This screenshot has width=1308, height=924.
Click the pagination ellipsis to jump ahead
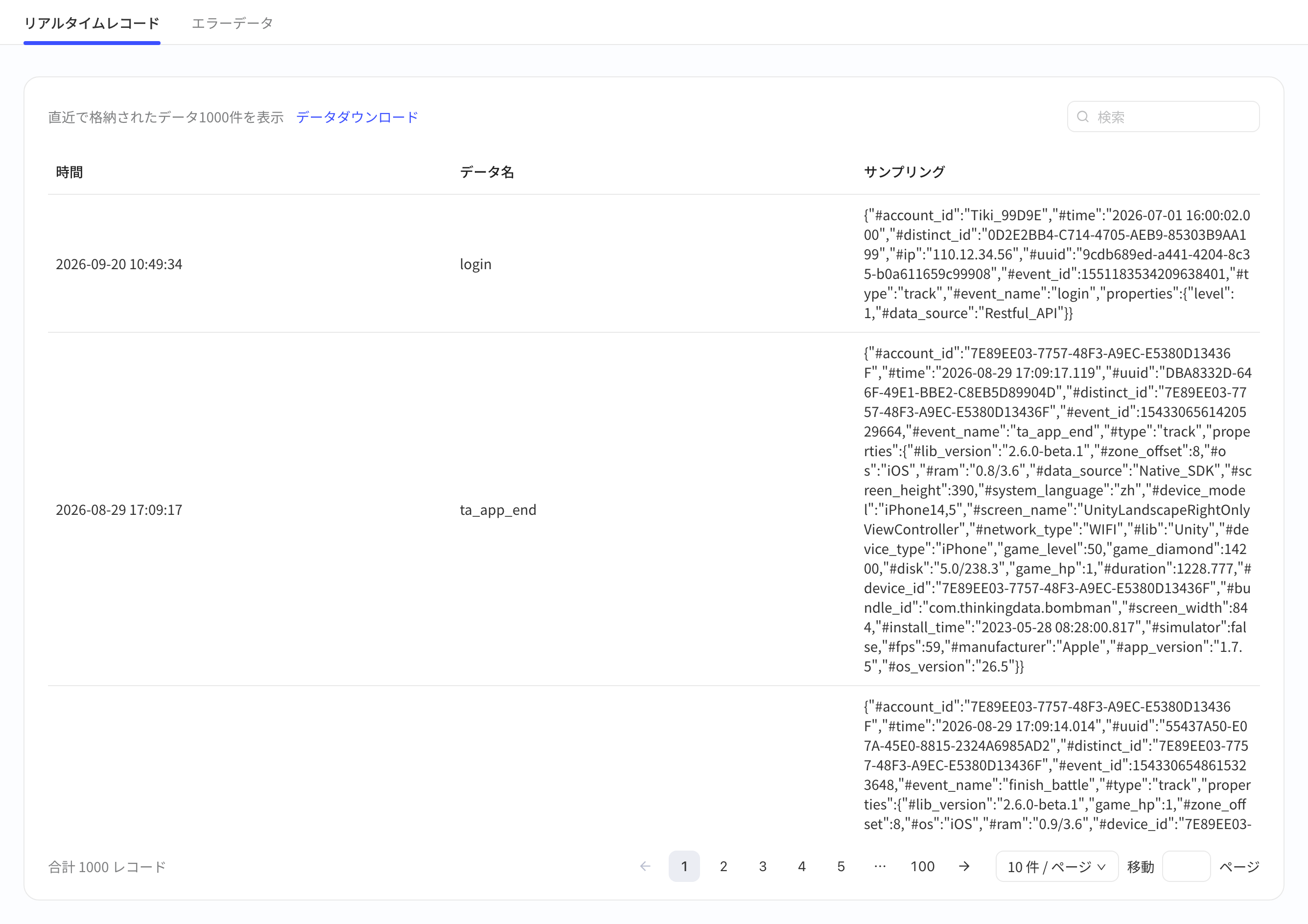click(880, 866)
